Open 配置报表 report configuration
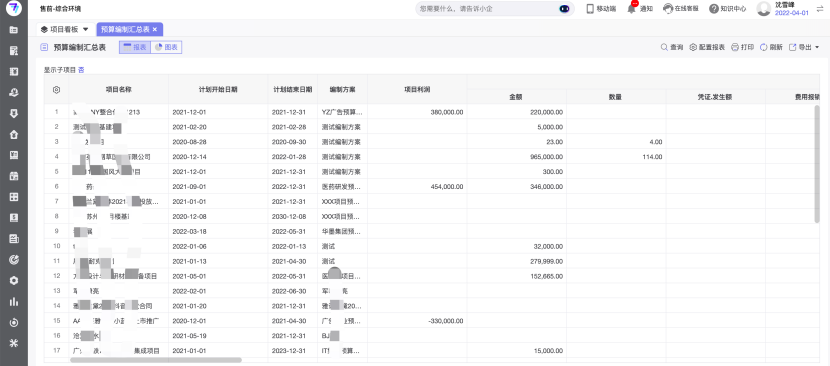Viewport: 830px width, 366px height. pos(707,47)
